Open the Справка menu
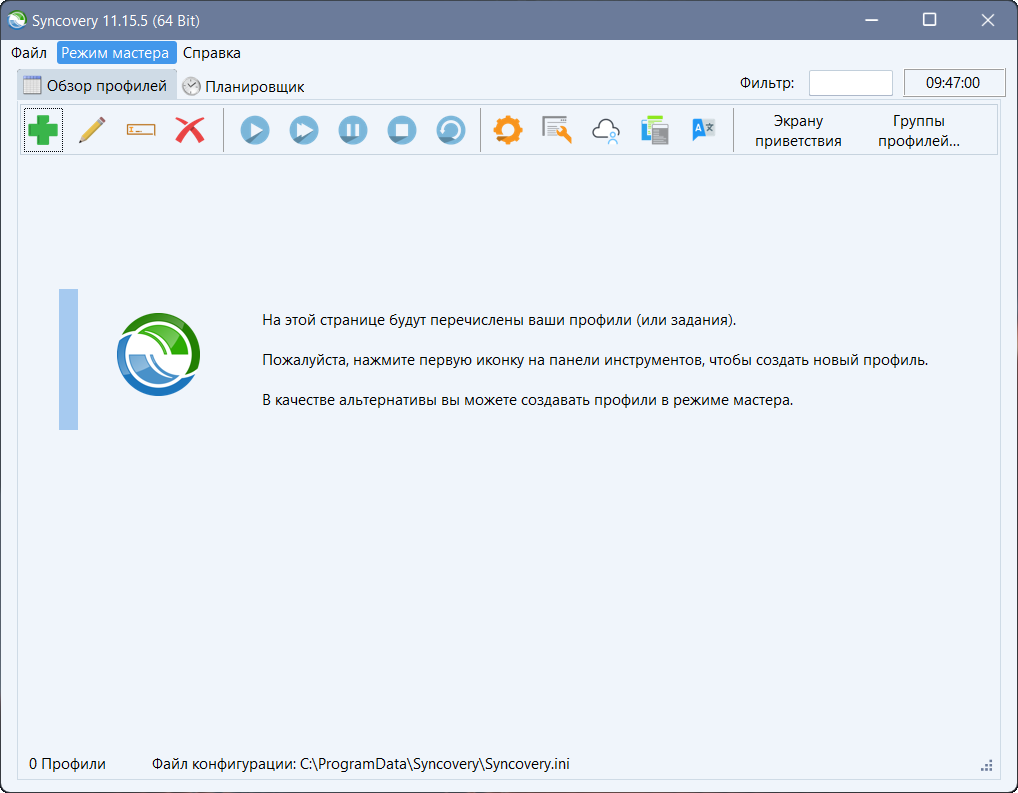 click(212, 53)
